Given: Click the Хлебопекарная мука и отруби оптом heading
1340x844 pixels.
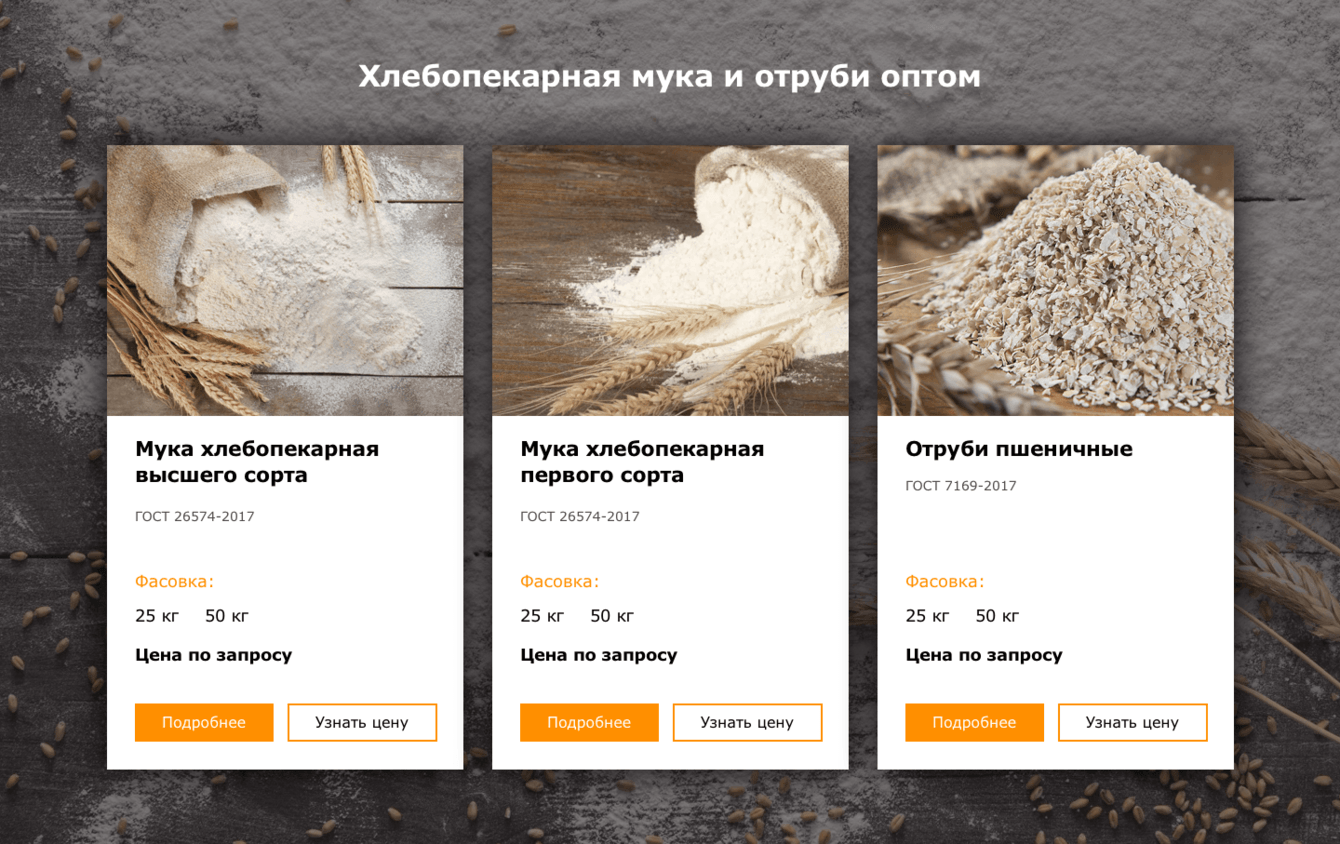Looking at the screenshot, I should click(670, 76).
